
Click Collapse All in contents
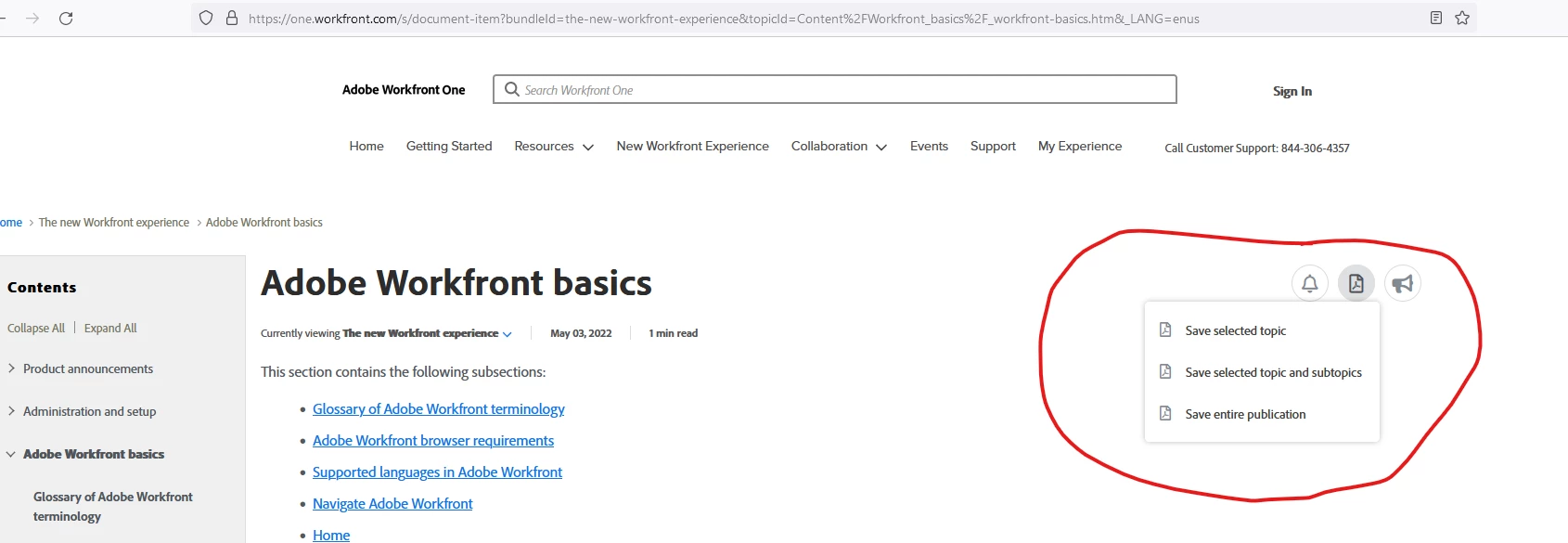pos(36,329)
